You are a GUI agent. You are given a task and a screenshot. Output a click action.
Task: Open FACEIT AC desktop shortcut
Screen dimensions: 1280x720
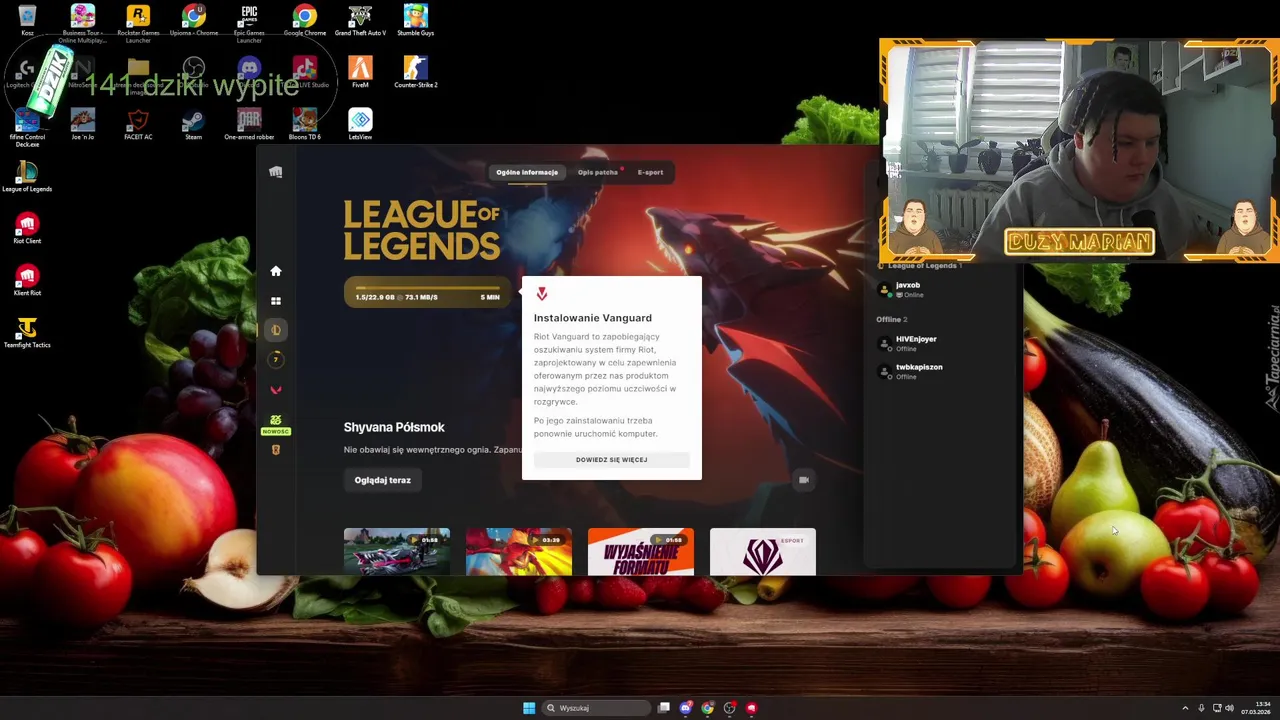[138, 124]
